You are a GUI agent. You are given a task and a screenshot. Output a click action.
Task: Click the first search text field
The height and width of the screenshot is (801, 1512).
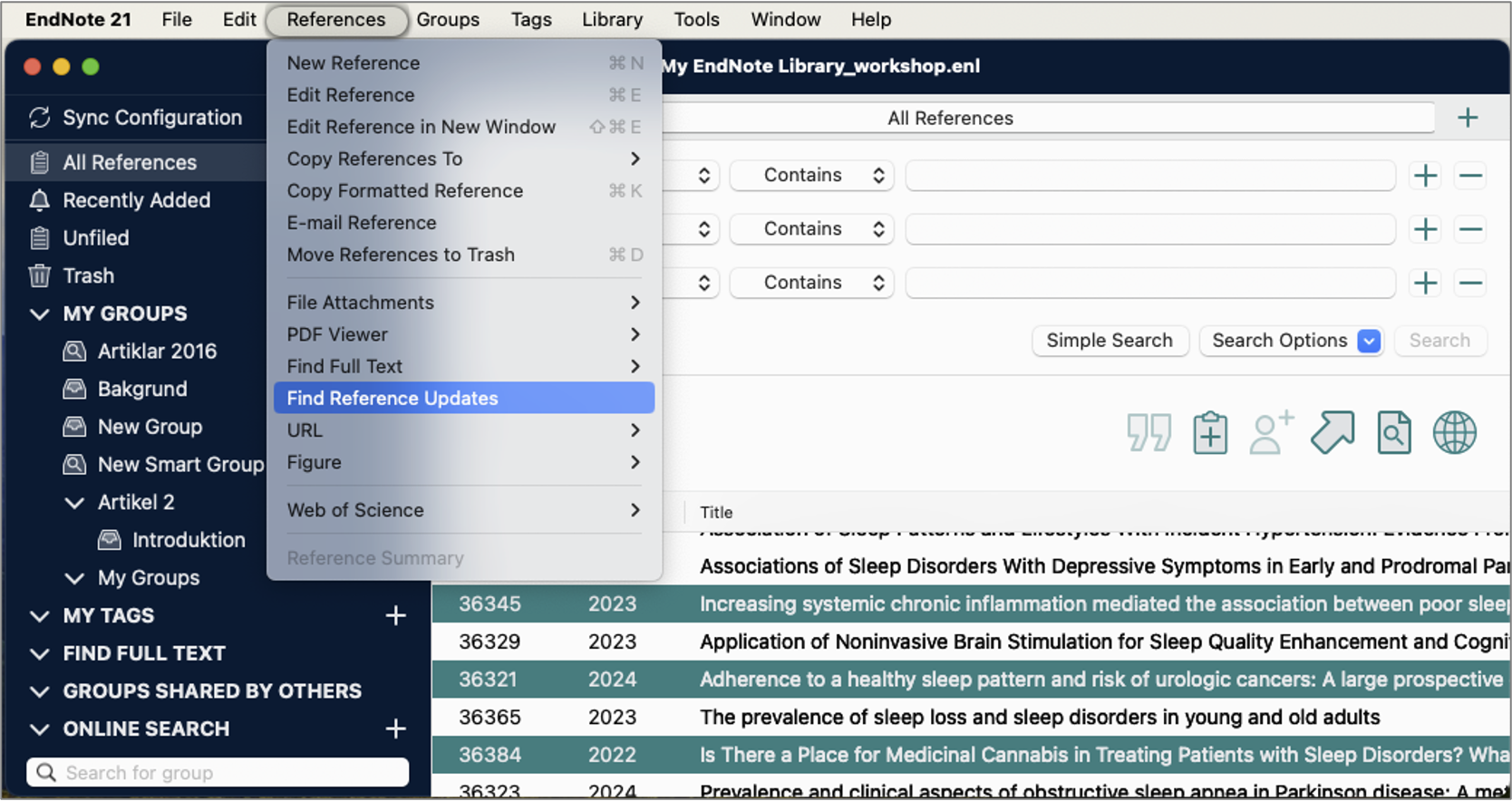1150,175
